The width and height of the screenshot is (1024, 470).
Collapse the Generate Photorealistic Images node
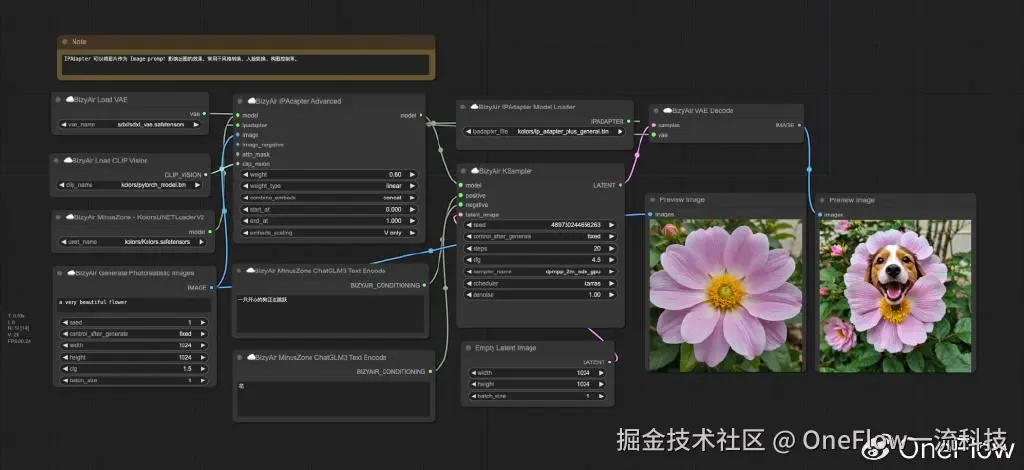pos(61,273)
